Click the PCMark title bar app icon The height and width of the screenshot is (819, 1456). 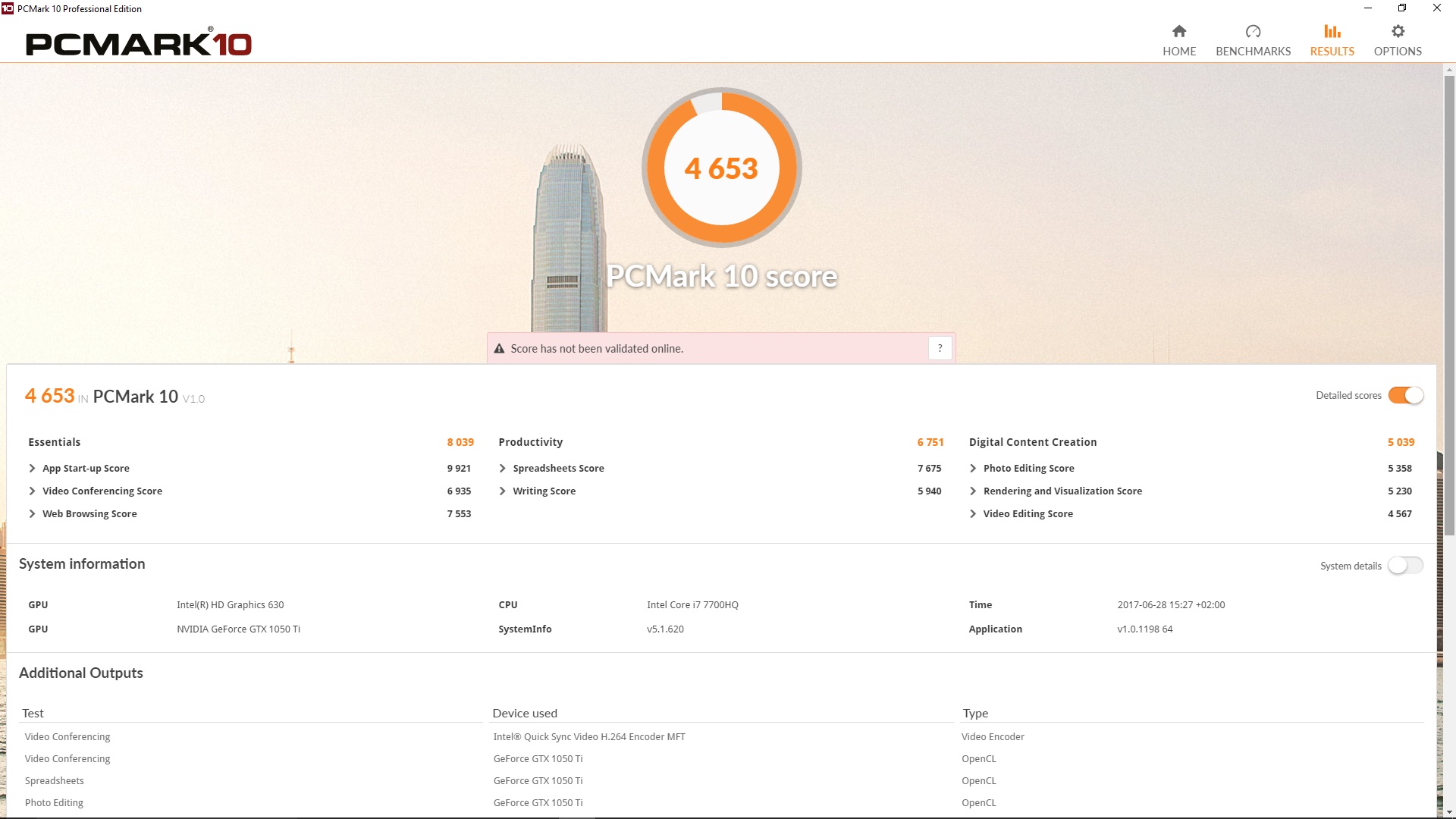[x=8, y=8]
